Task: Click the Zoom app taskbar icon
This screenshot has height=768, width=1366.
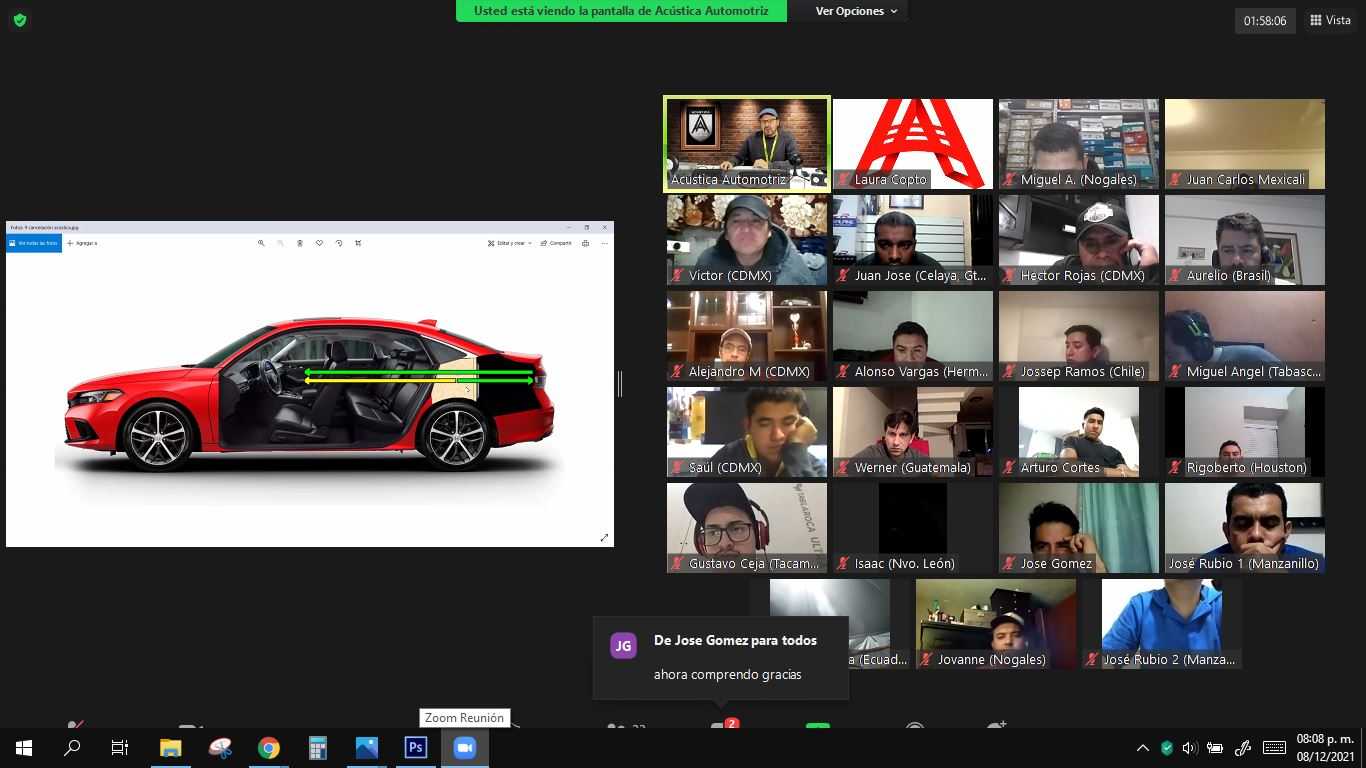Action: coord(464,748)
